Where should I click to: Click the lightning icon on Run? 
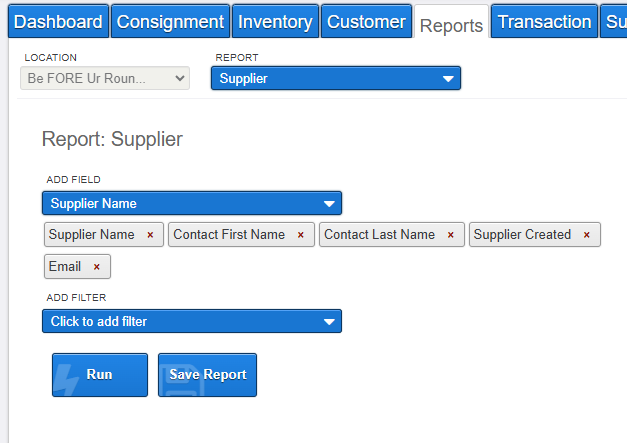pyautogui.click(x=69, y=378)
